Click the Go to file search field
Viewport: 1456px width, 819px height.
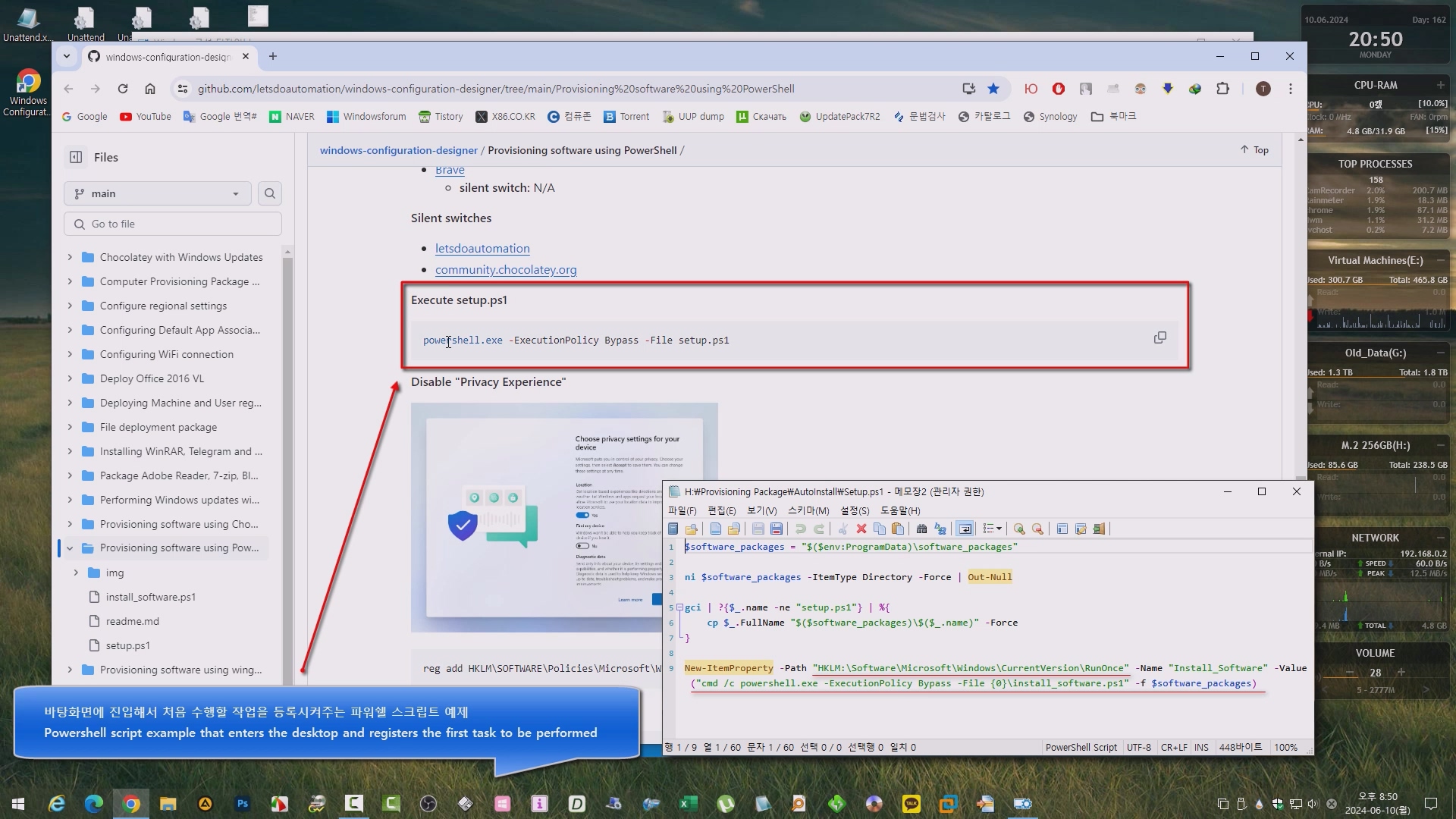(x=173, y=224)
